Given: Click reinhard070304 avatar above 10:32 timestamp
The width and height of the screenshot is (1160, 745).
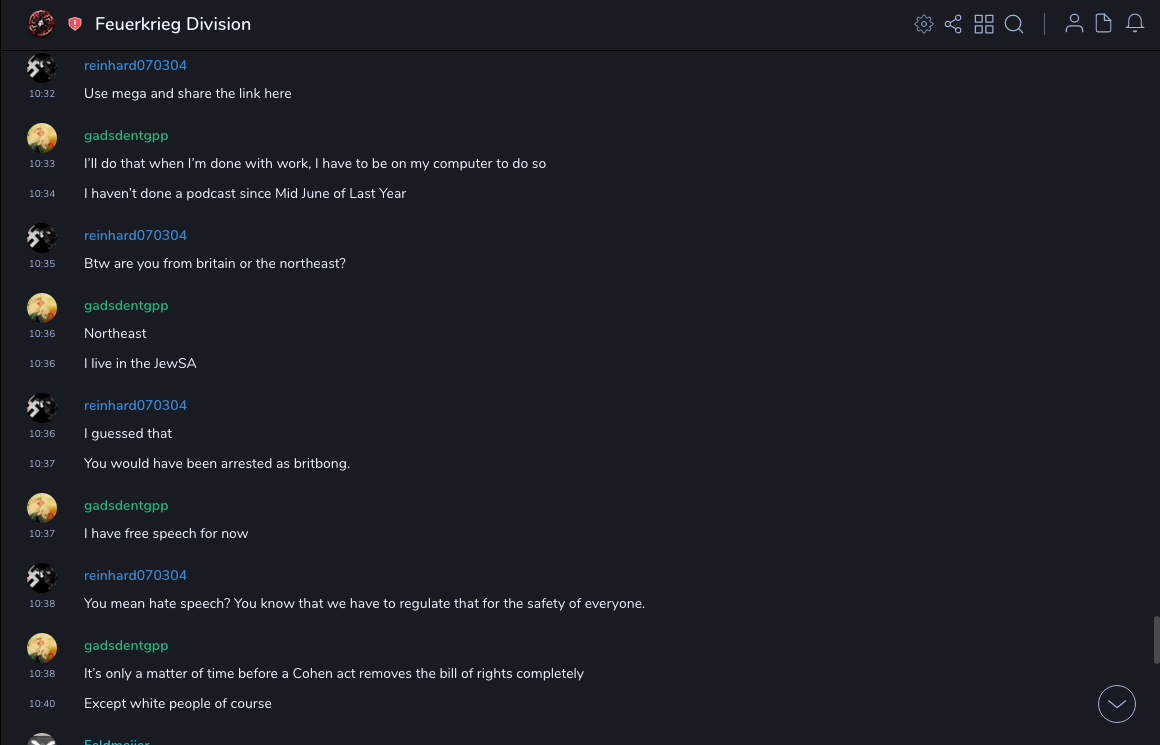Looking at the screenshot, I should pyautogui.click(x=42, y=68).
